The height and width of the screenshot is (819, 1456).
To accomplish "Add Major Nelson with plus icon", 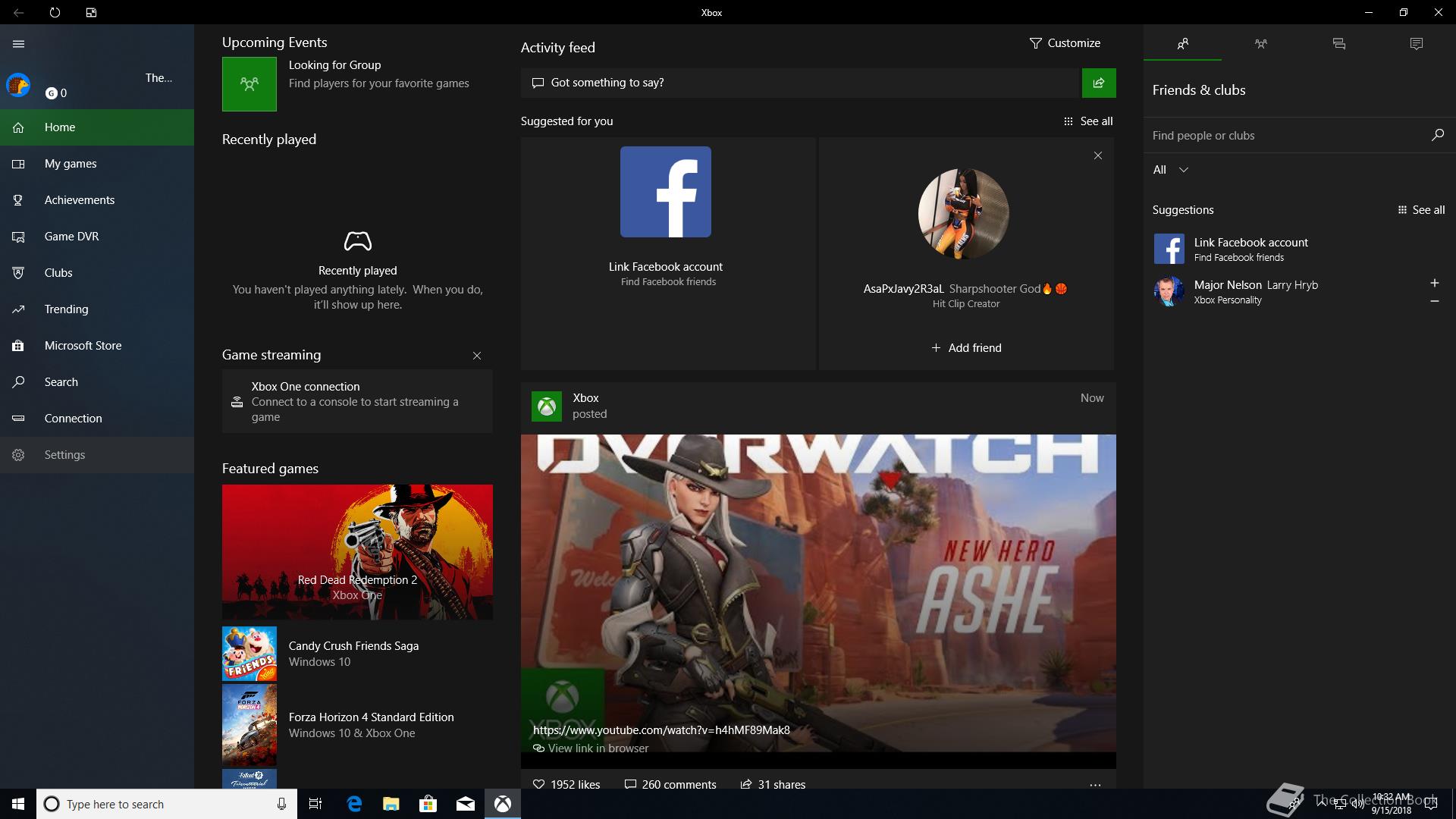I will pos(1434,283).
